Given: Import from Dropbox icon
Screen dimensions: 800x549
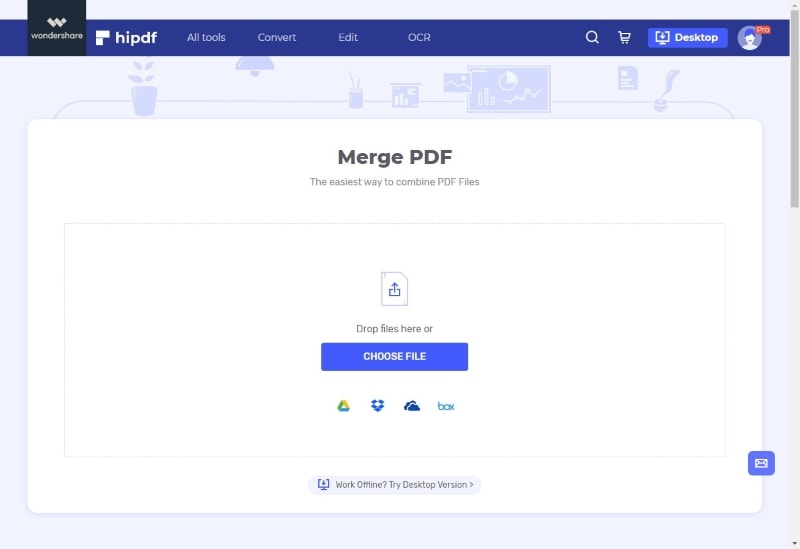Looking at the screenshot, I should pyautogui.click(x=378, y=406).
